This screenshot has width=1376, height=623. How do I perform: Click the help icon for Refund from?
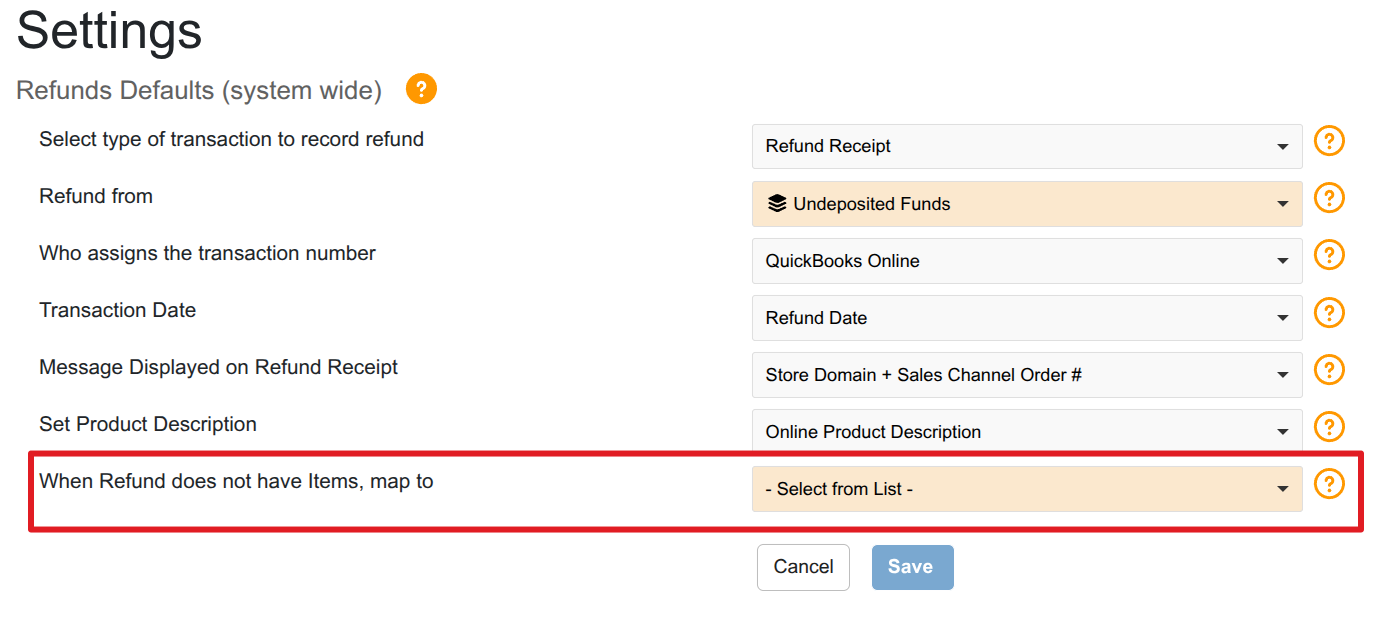[x=1328, y=199]
